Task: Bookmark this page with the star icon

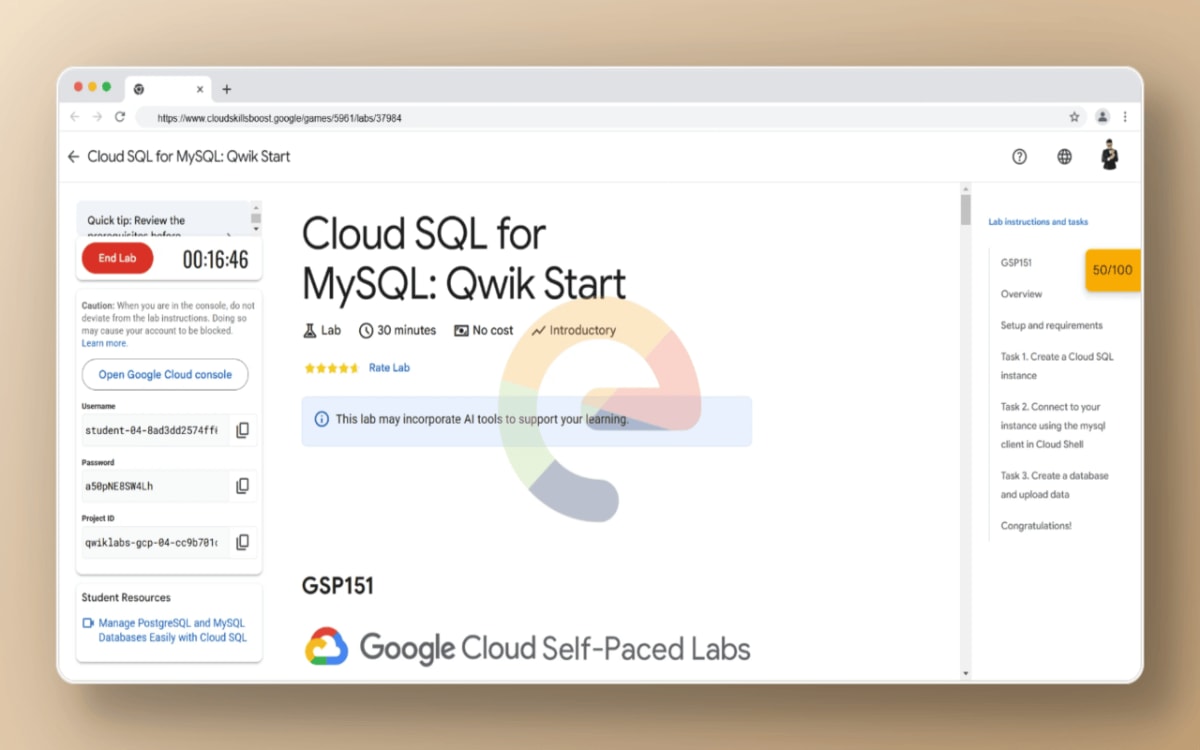Action: [x=1075, y=117]
